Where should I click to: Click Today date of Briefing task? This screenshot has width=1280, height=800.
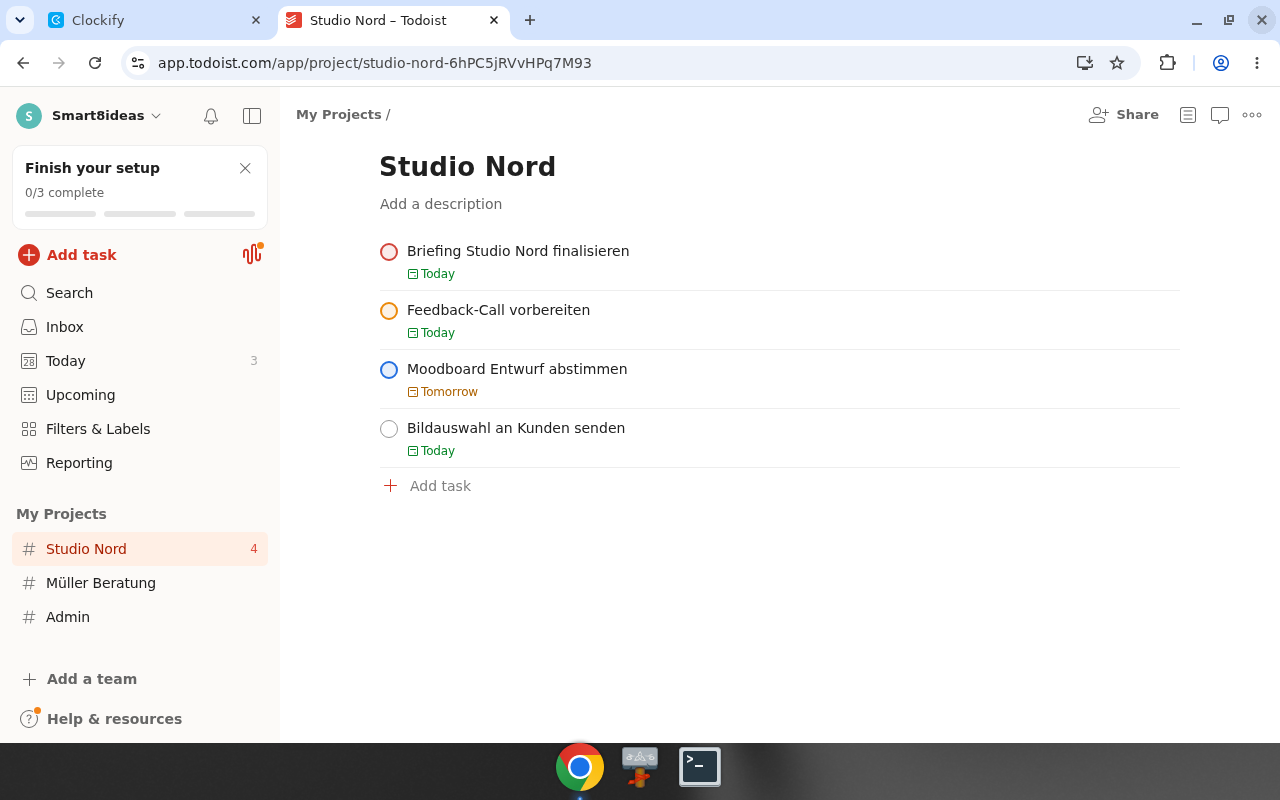click(431, 274)
